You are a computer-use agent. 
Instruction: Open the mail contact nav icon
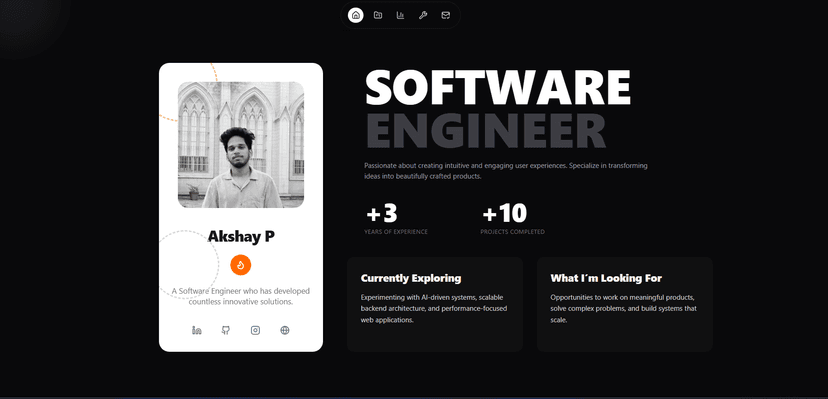[446, 15]
